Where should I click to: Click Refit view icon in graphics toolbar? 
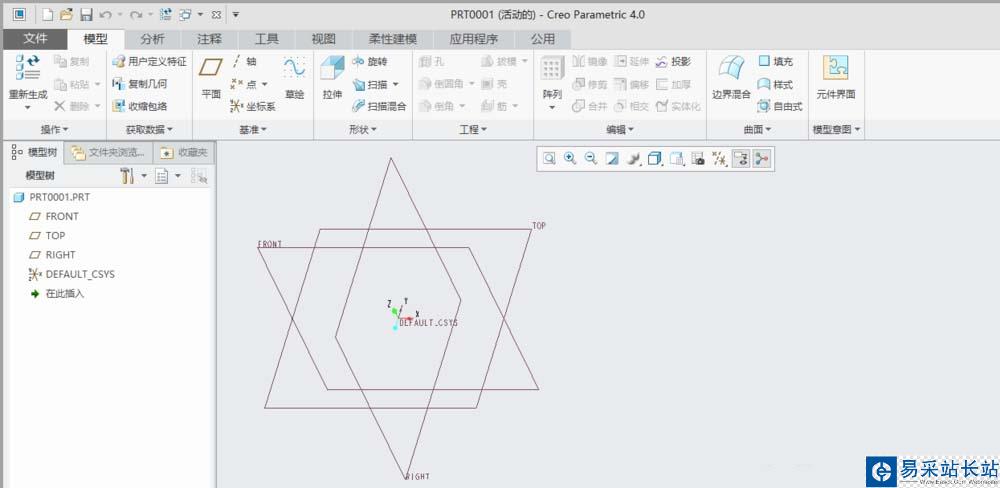click(x=549, y=159)
